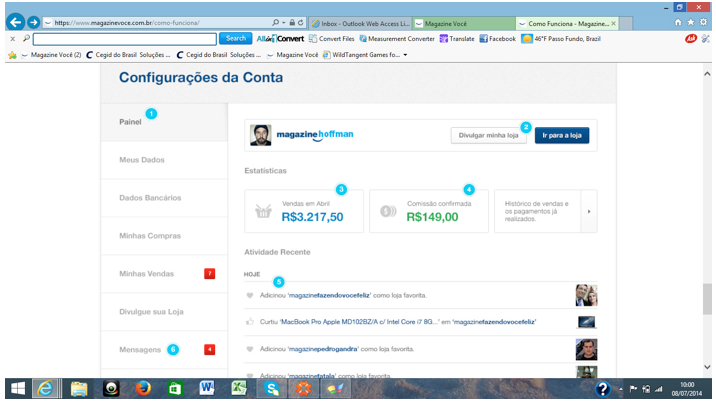This screenshot has width=716, height=404.
Task: Launch Firefox from the taskbar
Action: pos(143,388)
